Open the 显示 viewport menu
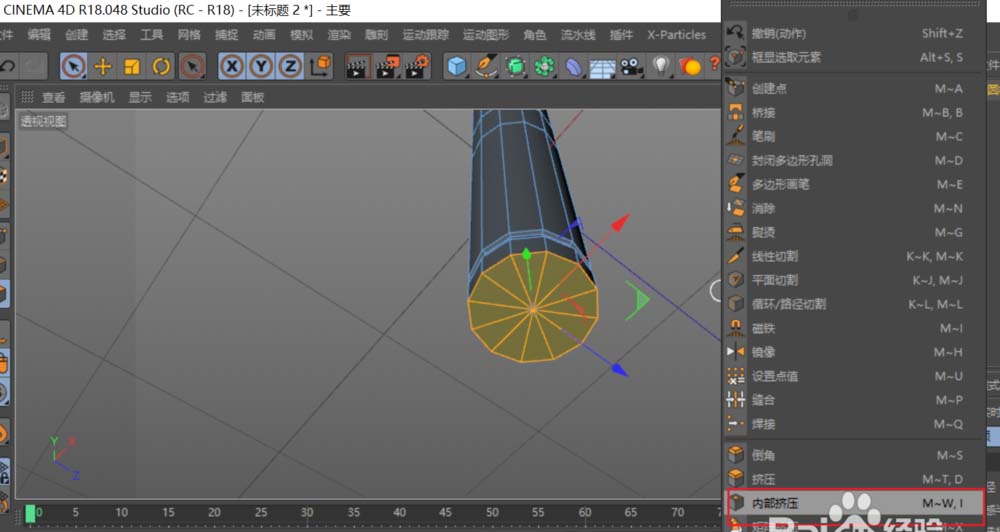 point(140,97)
